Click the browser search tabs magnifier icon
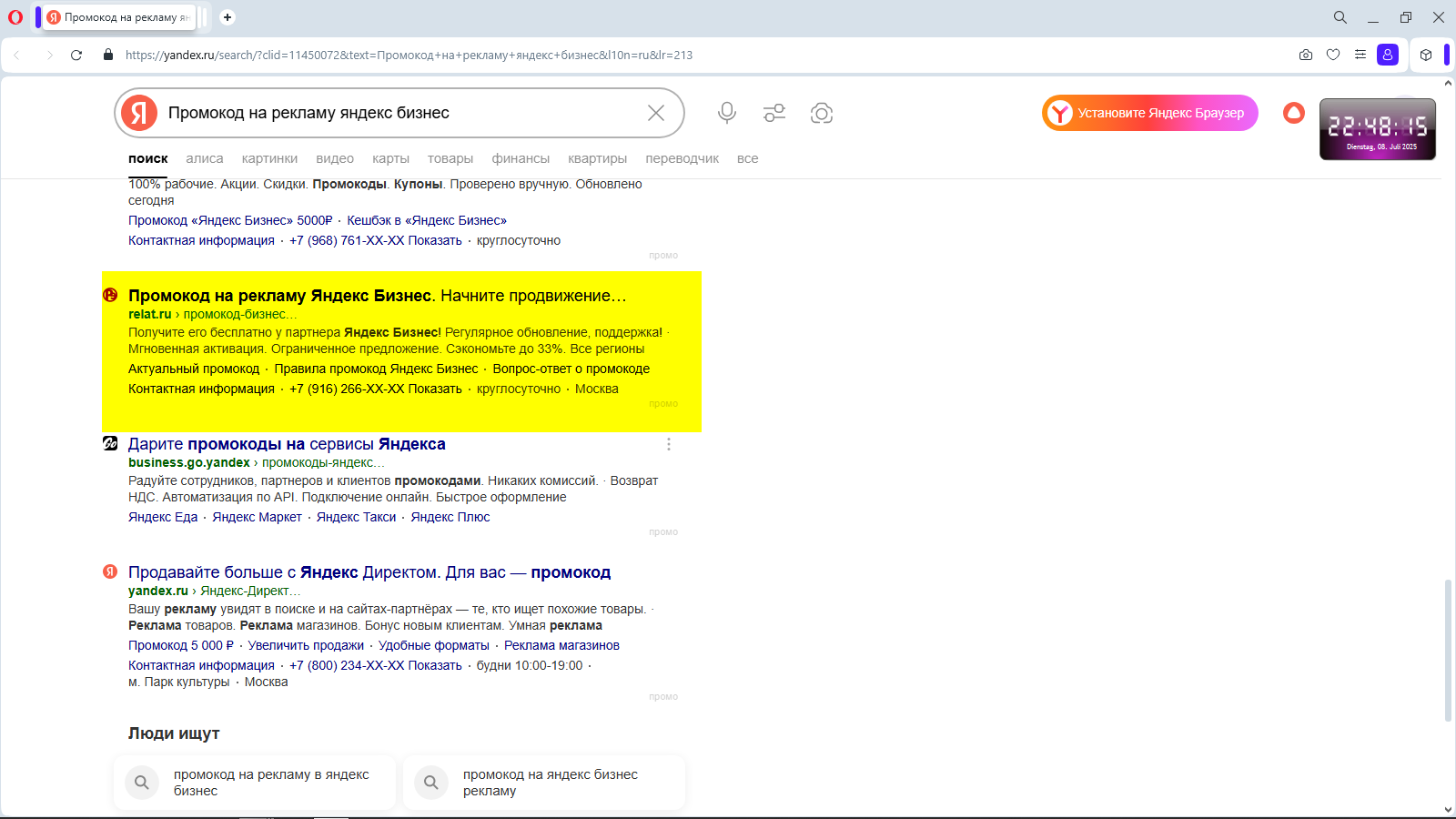 [1340, 17]
